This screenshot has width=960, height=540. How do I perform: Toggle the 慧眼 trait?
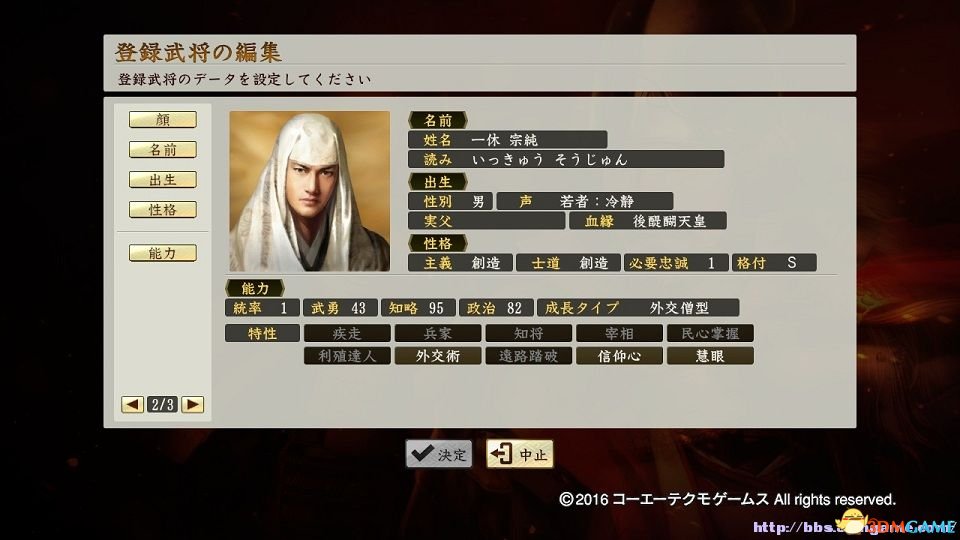710,356
